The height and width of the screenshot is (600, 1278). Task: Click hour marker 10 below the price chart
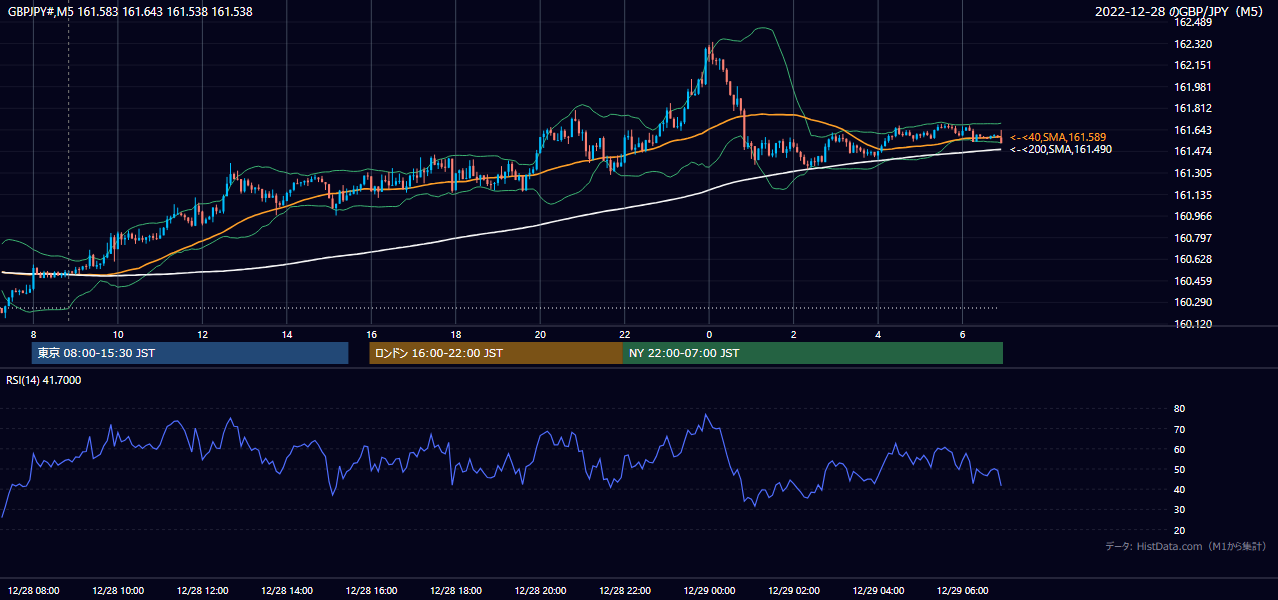(x=118, y=334)
